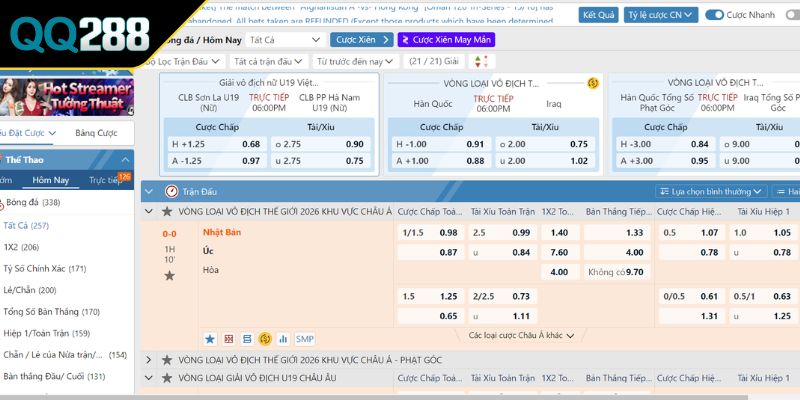Click the clock icon beside Trận Đấu

(x=169, y=191)
